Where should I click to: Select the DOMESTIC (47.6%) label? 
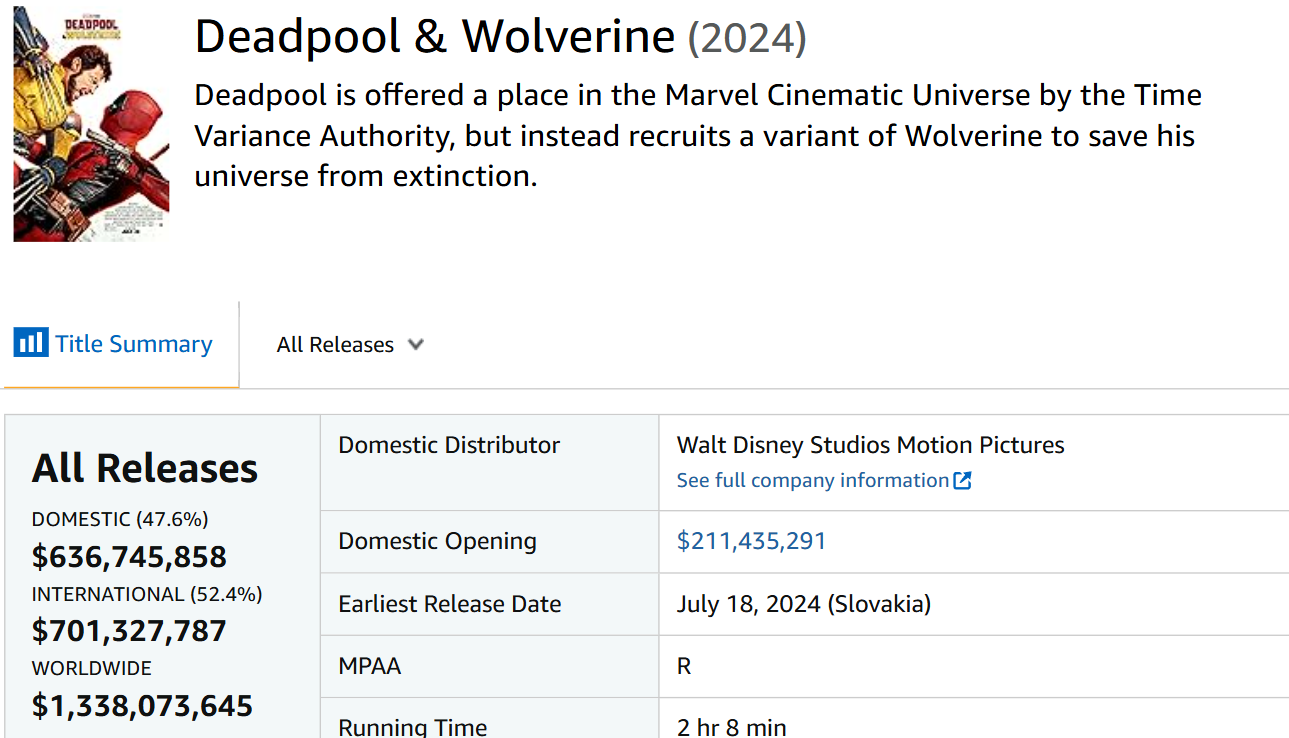pyautogui.click(x=120, y=519)
